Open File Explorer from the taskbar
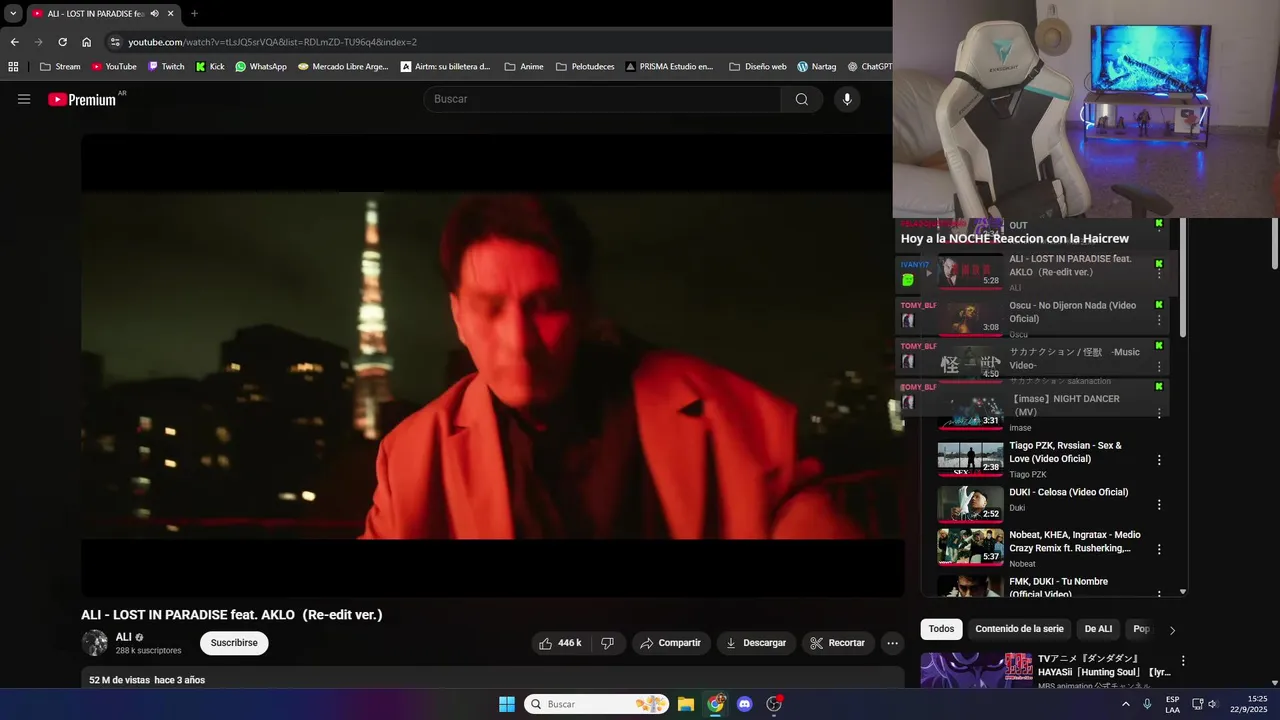This screenshot has width=1280, height=720. pyautogui.click(x=686, y=704)
